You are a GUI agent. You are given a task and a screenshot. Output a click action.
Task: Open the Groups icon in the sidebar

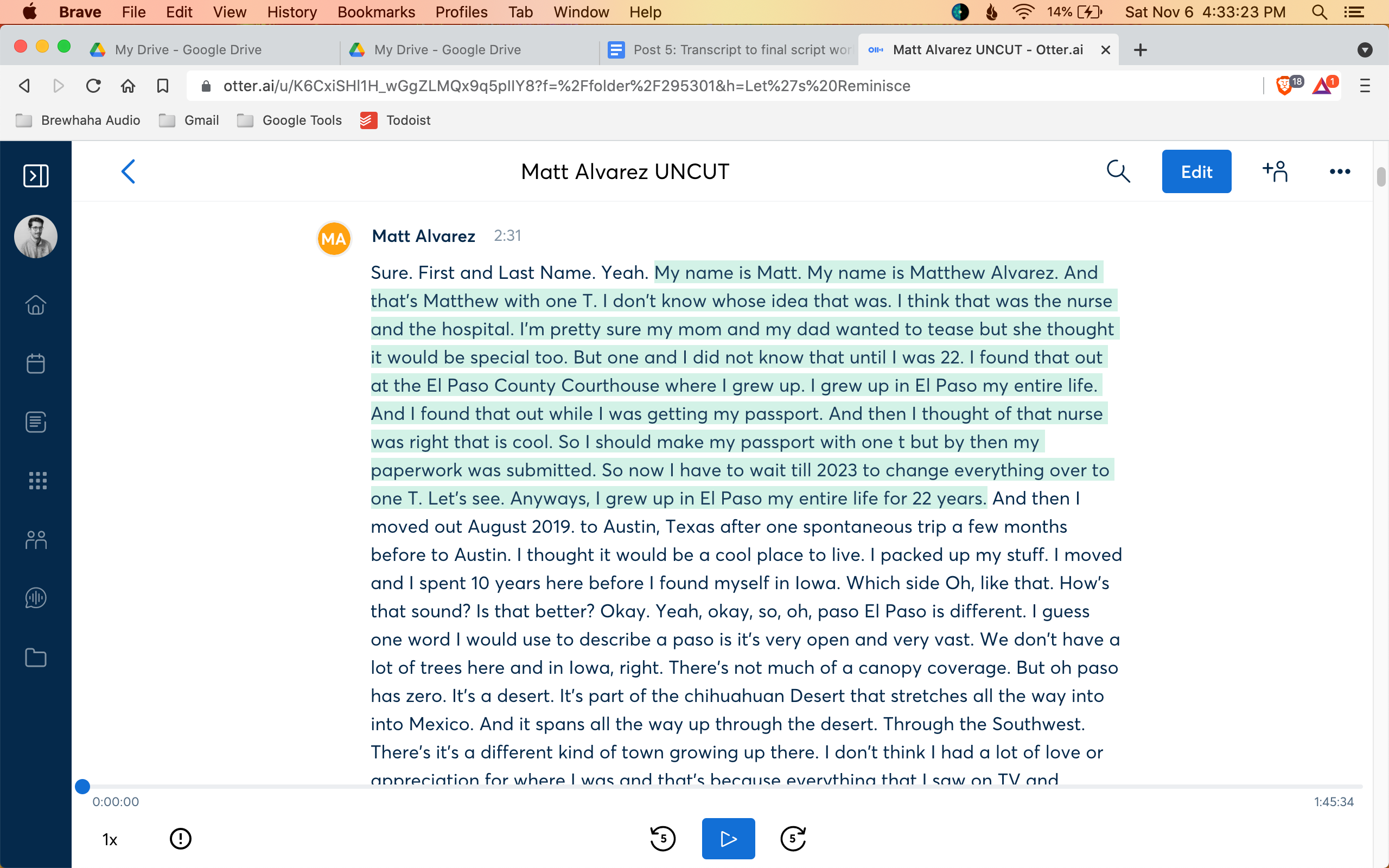36,539
